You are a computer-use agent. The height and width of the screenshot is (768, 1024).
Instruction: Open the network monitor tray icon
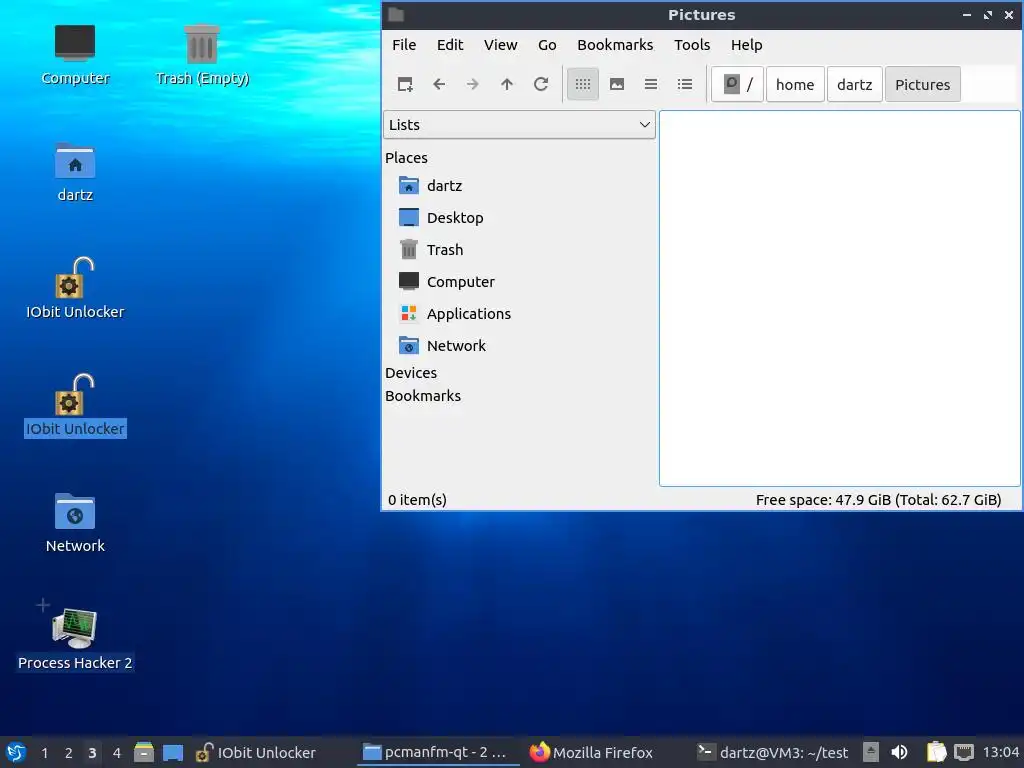(x=963, y=752)
